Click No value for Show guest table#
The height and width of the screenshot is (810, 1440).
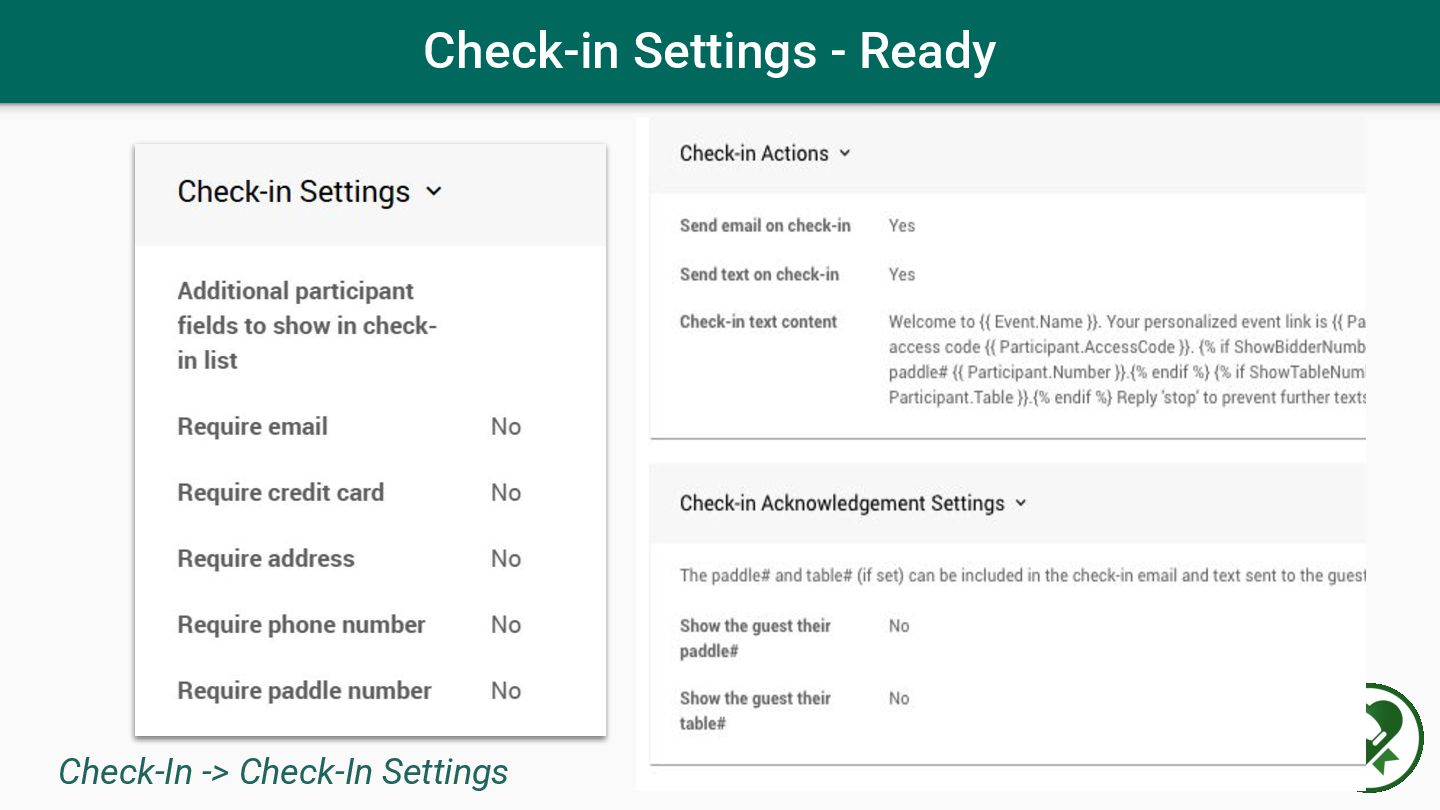click(x=899, y=699)
